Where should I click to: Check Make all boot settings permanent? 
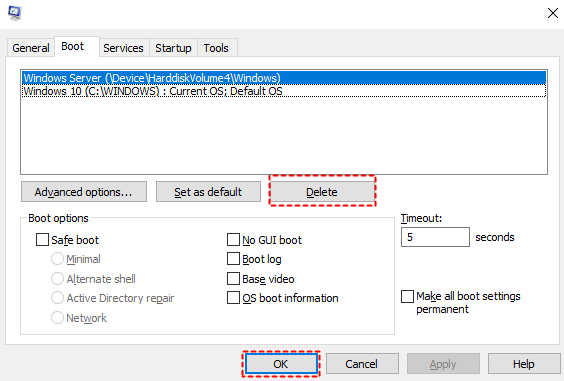[x=407, y=296]
